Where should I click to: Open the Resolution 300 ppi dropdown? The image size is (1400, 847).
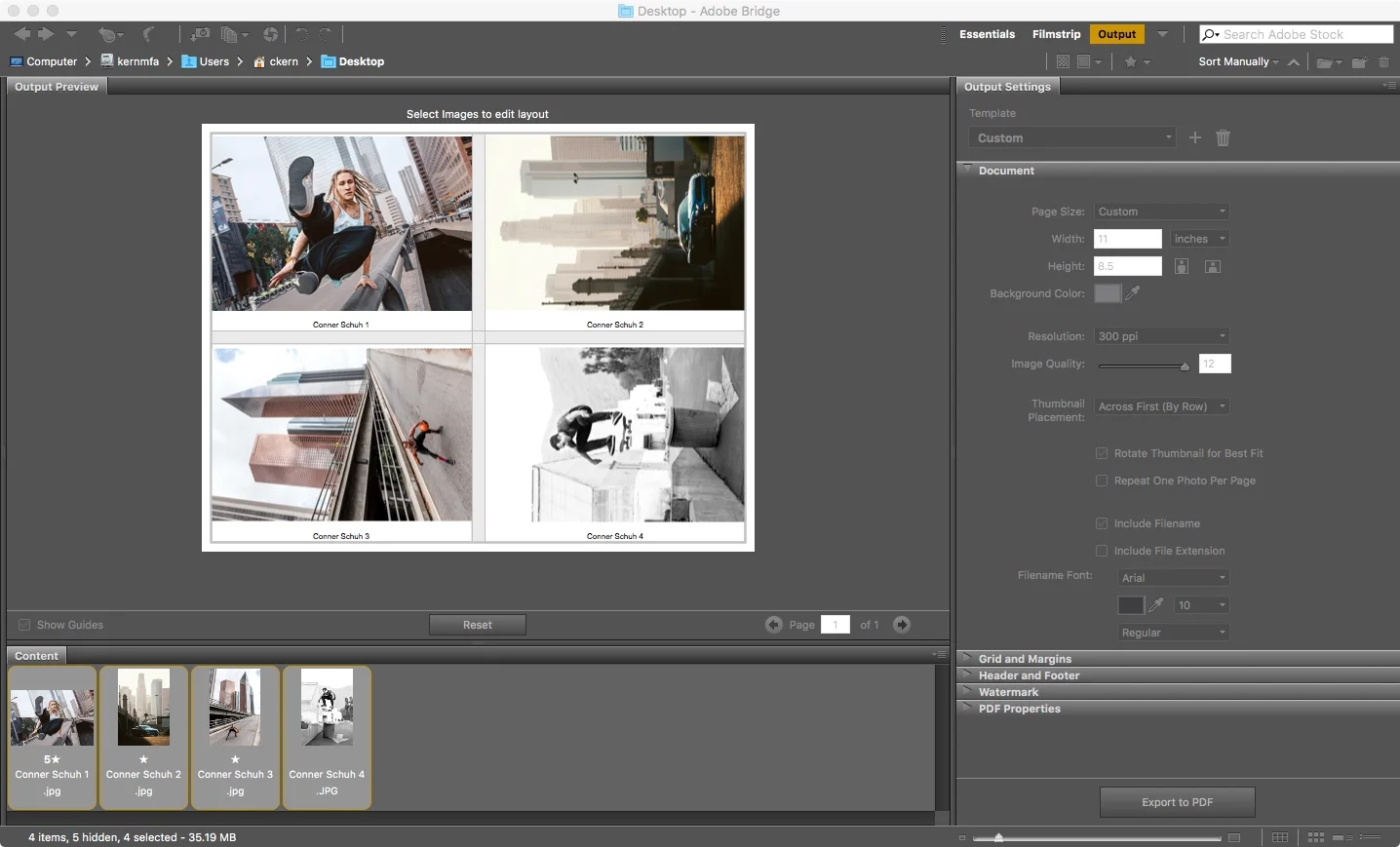(1160, 336)
